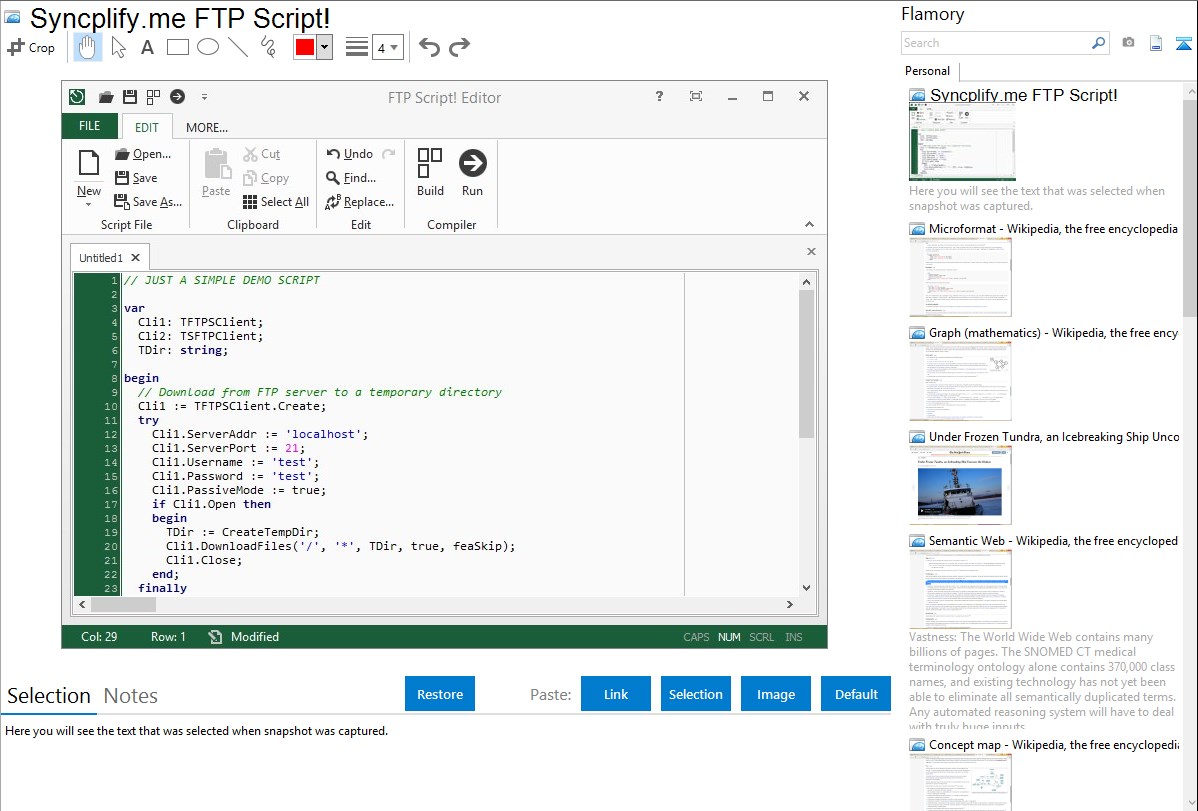Viewport: 1198px width, 811px height.
Task: Switch to the Personal tab
Action: (927, 71)
